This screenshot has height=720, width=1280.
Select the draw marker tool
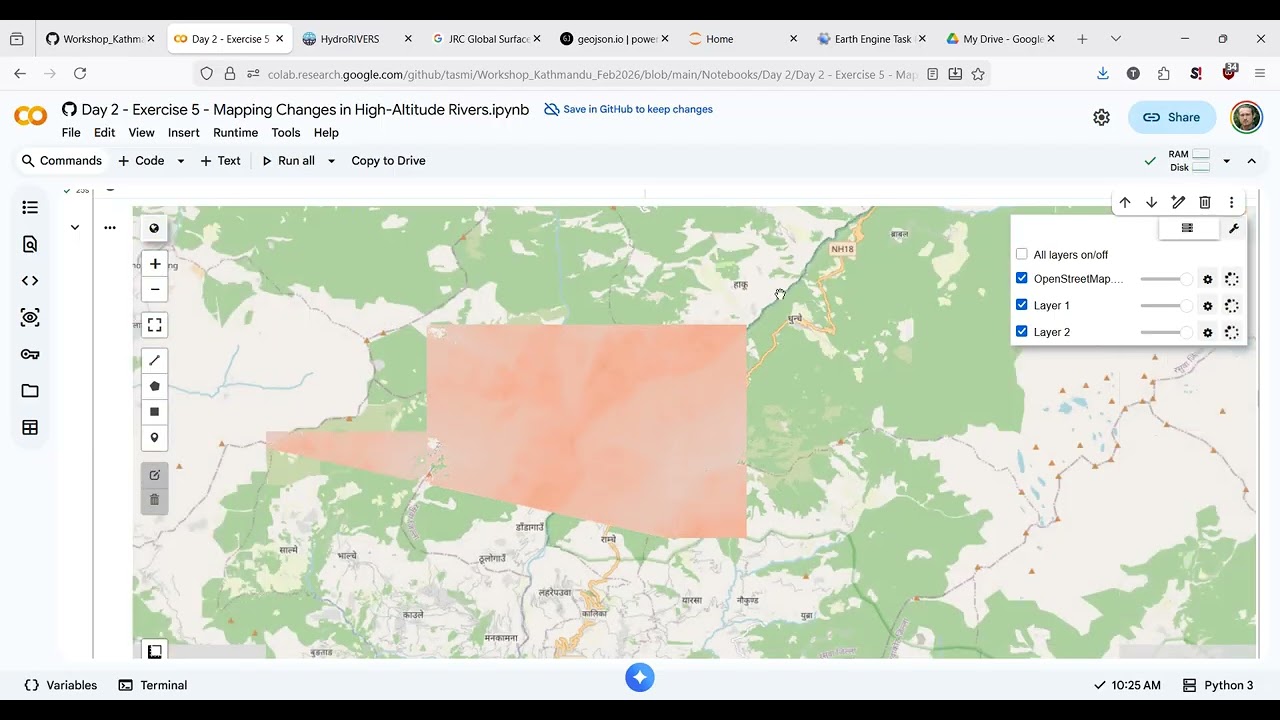pyautogui.click(x=154, y=438)
